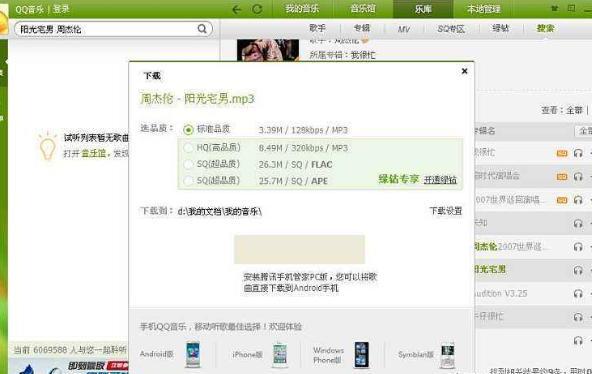Click the headphone icon in the 周杰伦2007世界巡 row
The height and width of the screenshot is (374, 592).
pyautogui.click(x=578, y=247)
